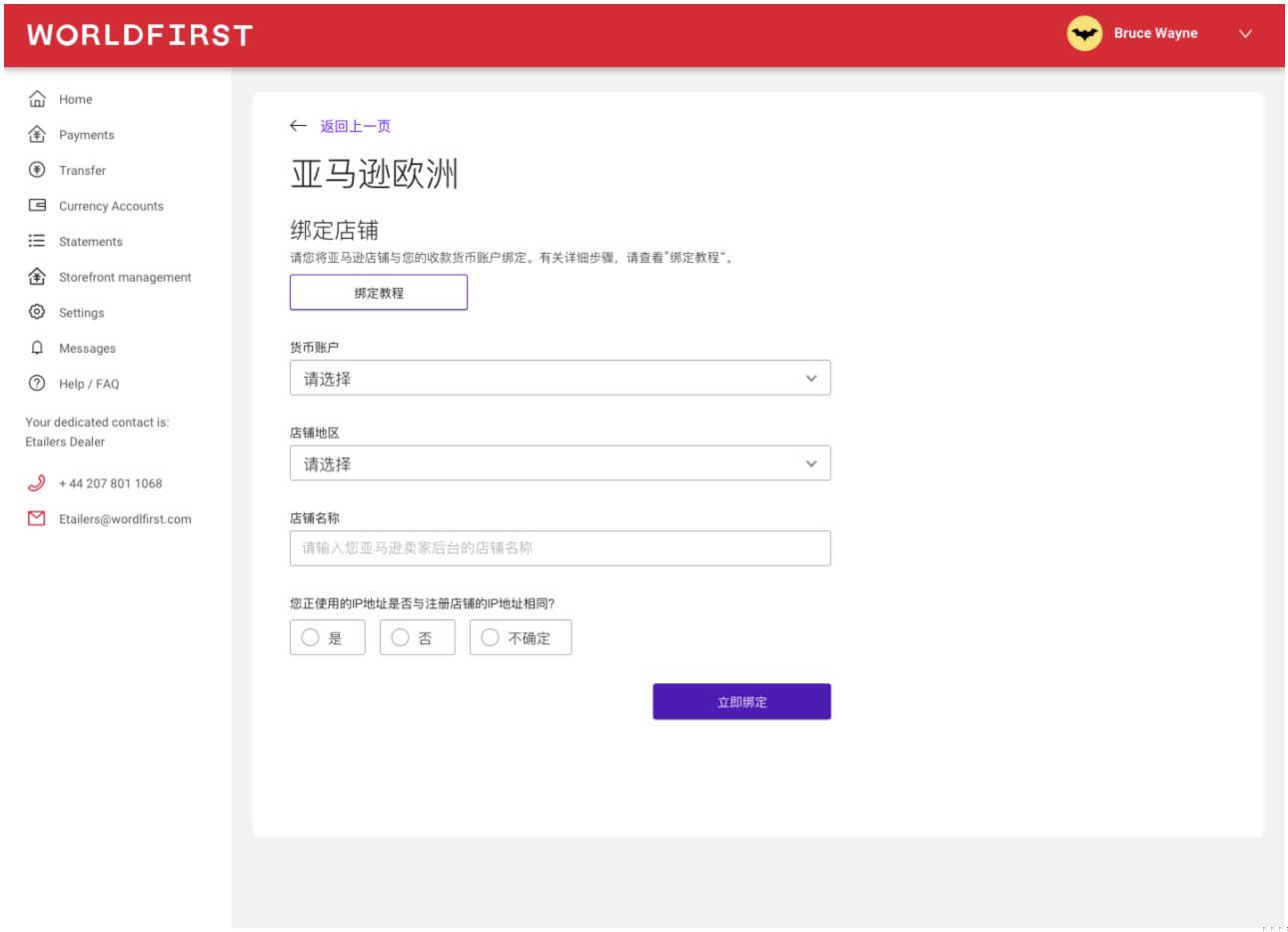Expand the Bruce Wayne user menu chevron
The height and width of the screenshot is (932, 1288).
[1245, 34]
